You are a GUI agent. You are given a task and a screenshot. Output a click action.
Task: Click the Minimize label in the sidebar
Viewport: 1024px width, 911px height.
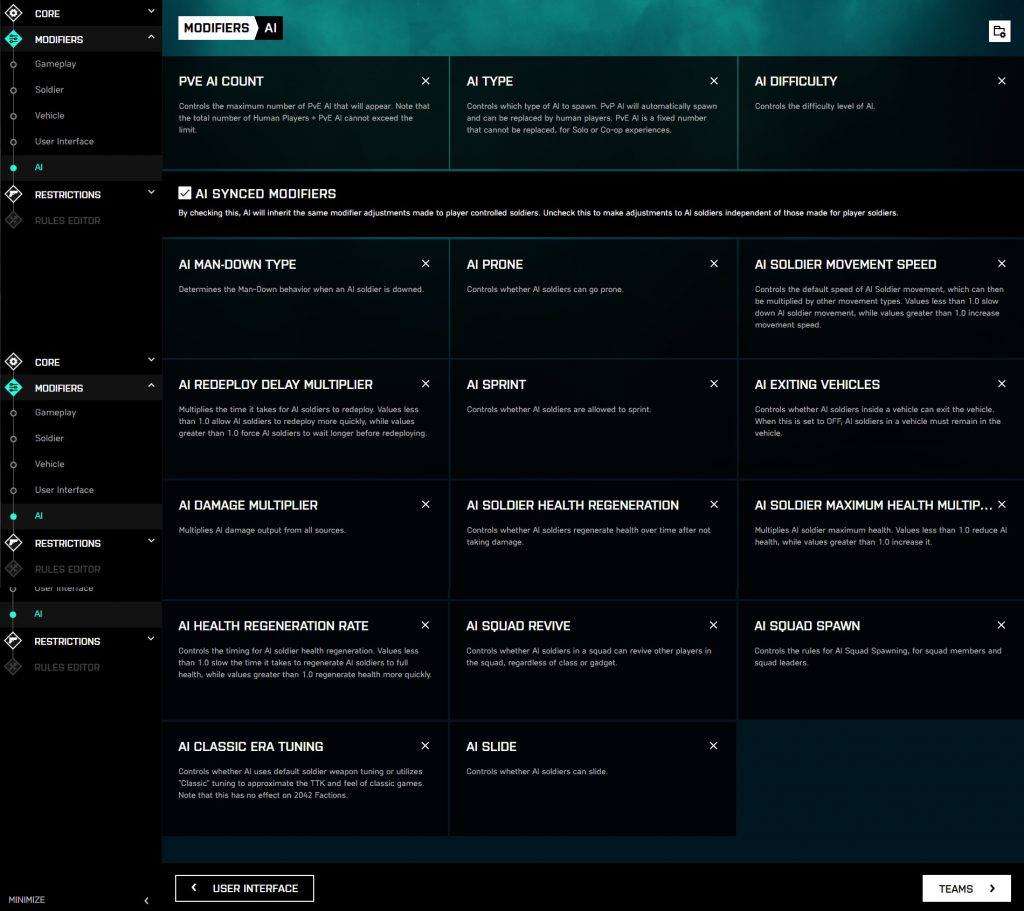[x=27, y=900]
